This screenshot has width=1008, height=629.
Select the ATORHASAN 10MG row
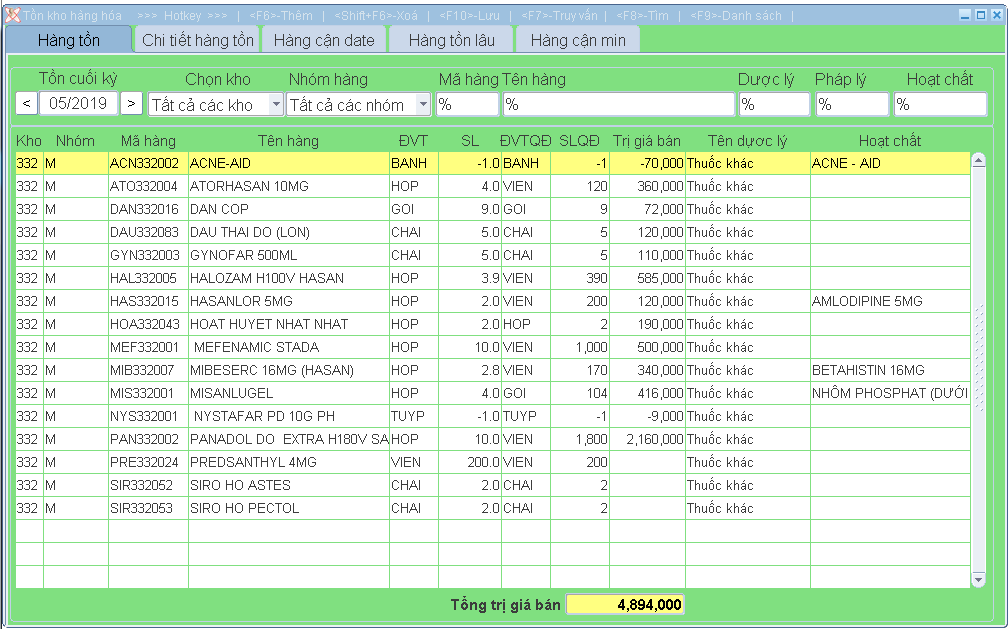pos(288,186)
